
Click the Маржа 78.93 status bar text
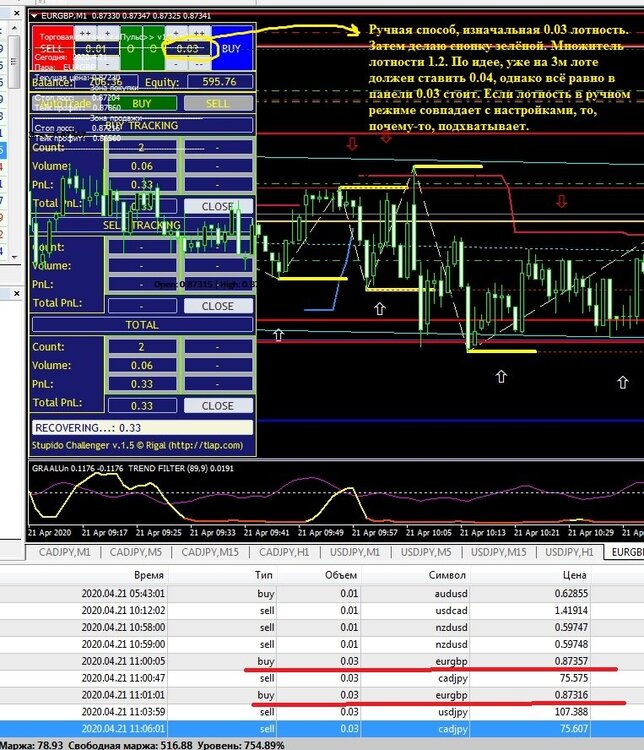[32, 745]
